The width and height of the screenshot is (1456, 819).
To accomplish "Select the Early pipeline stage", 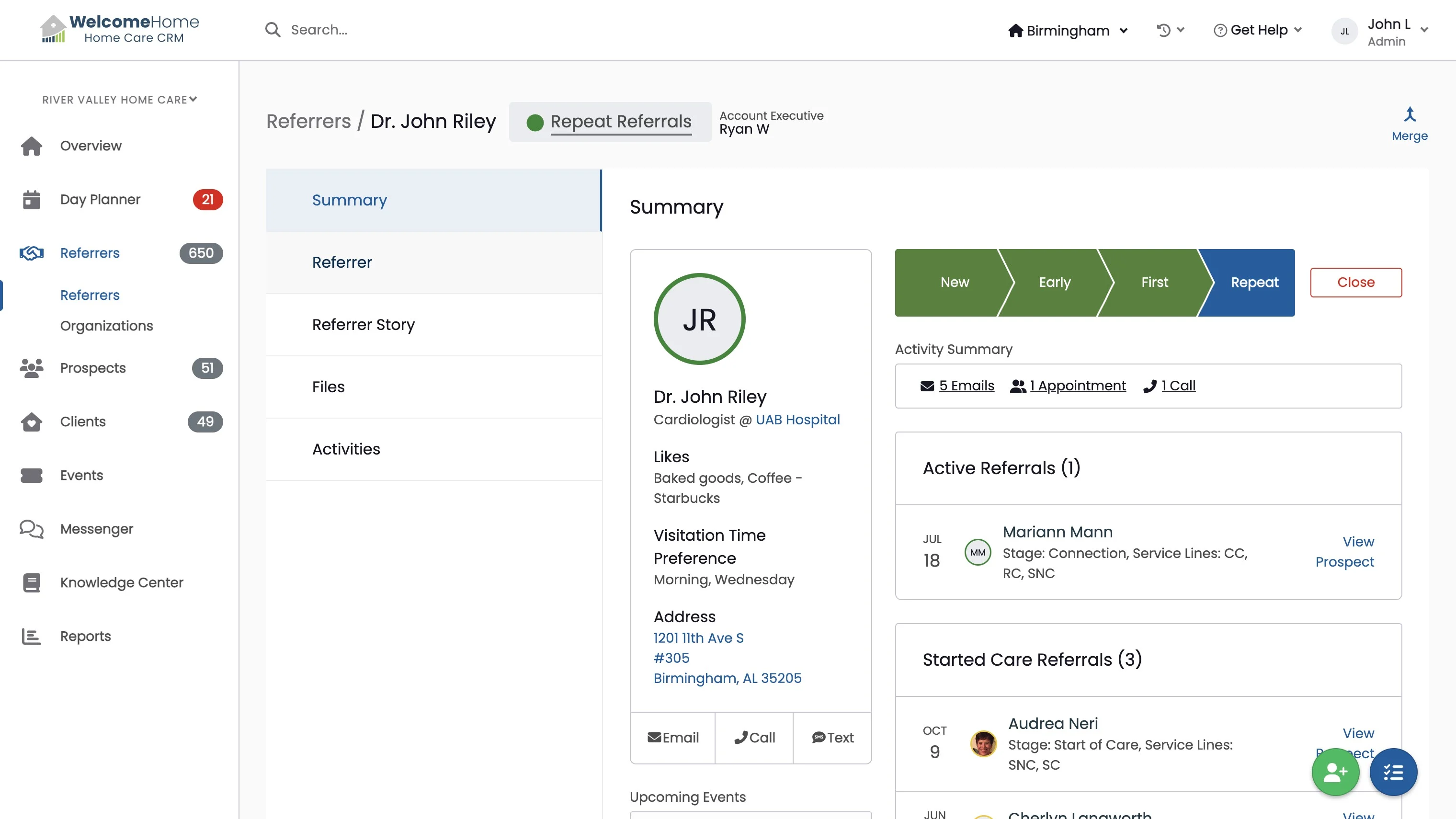I will pyautogui.click(x=1054, y=282).
